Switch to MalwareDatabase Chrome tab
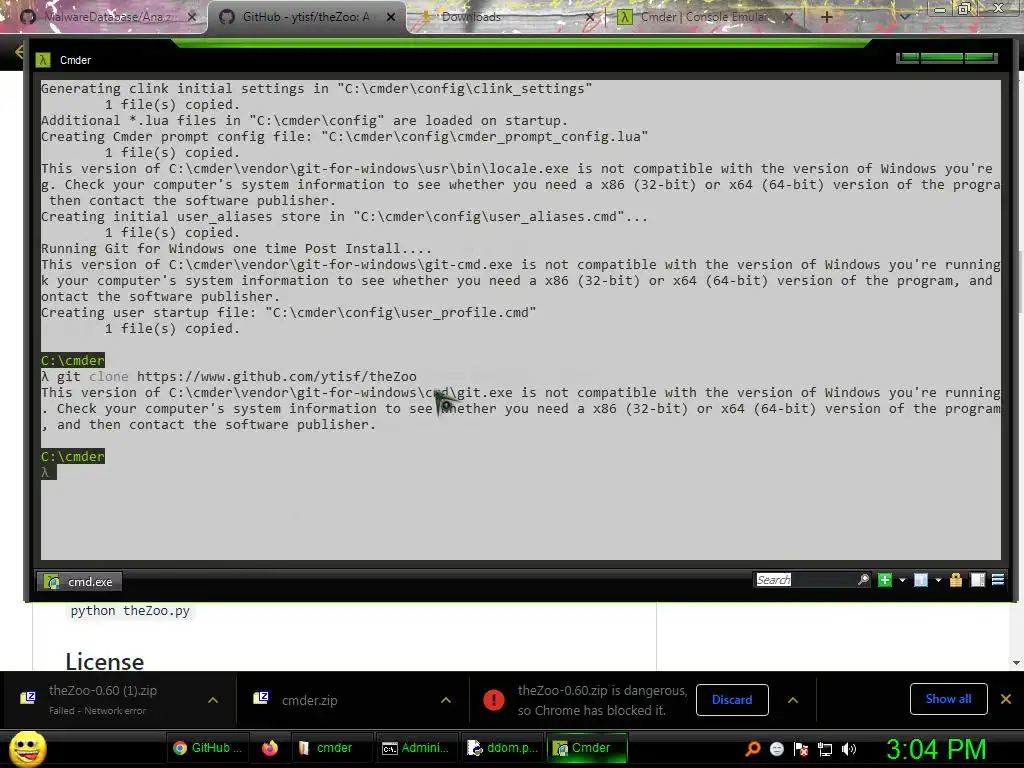This screenshot has width=1024, height=768. click(108, 17)
